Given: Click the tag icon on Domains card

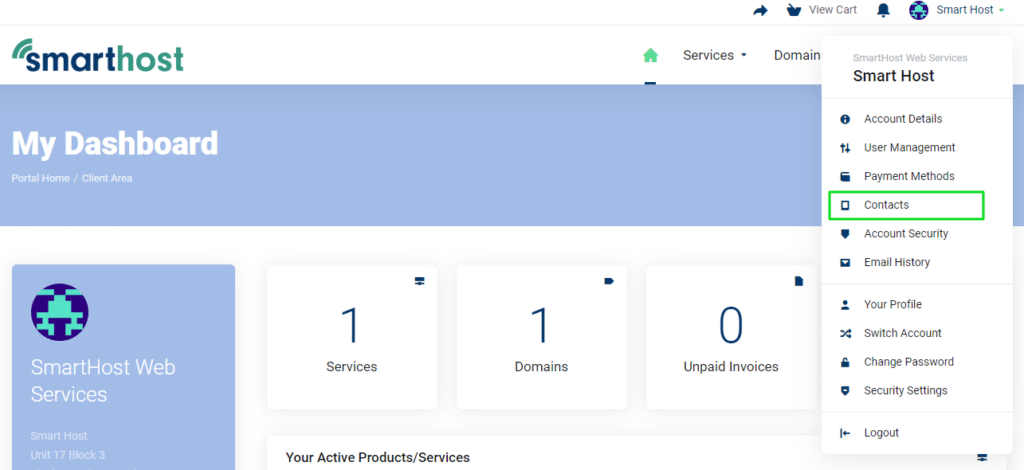Looking at the screenshot, I should pos(609,281).
